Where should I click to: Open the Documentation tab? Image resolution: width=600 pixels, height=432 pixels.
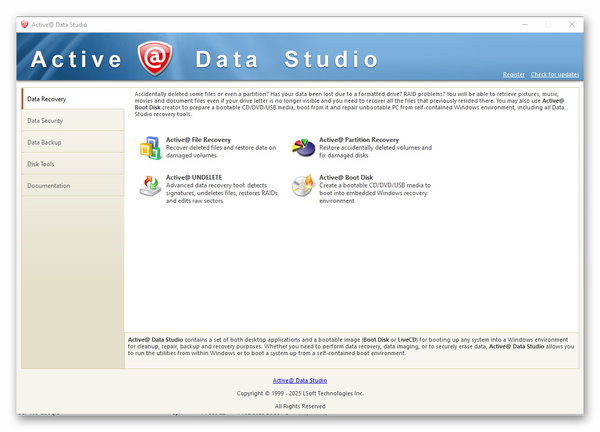pyautogui.click(x=73, y=186)
